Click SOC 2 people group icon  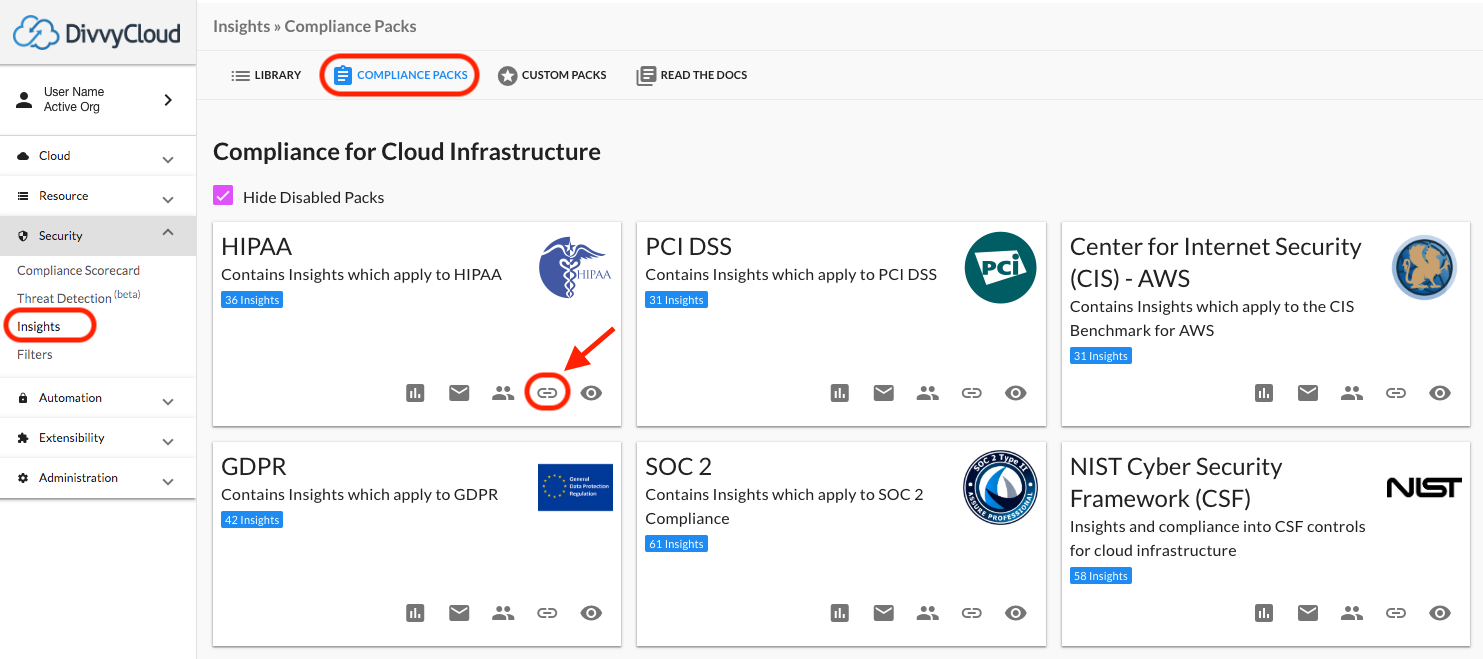(927, 613)
